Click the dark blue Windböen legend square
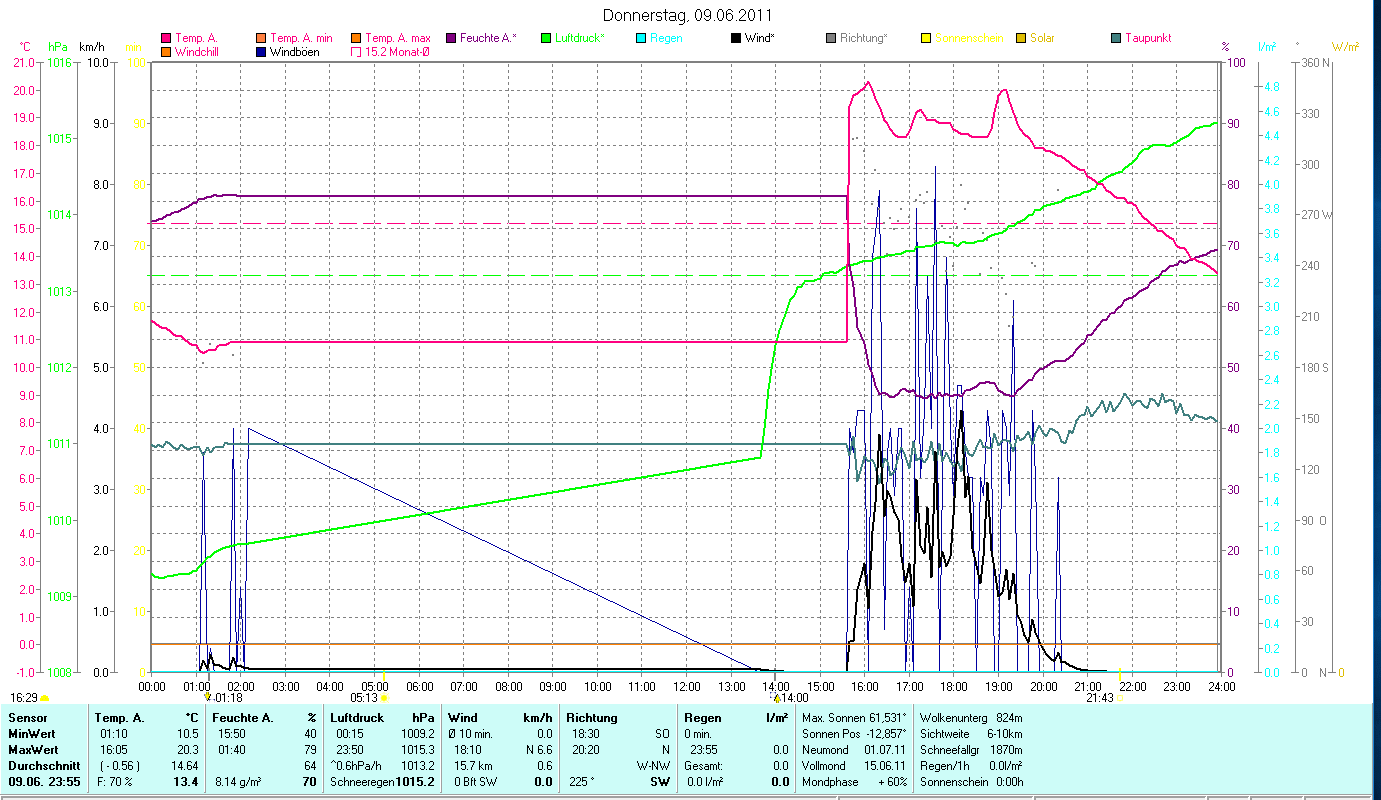 (x=260, y=52)
